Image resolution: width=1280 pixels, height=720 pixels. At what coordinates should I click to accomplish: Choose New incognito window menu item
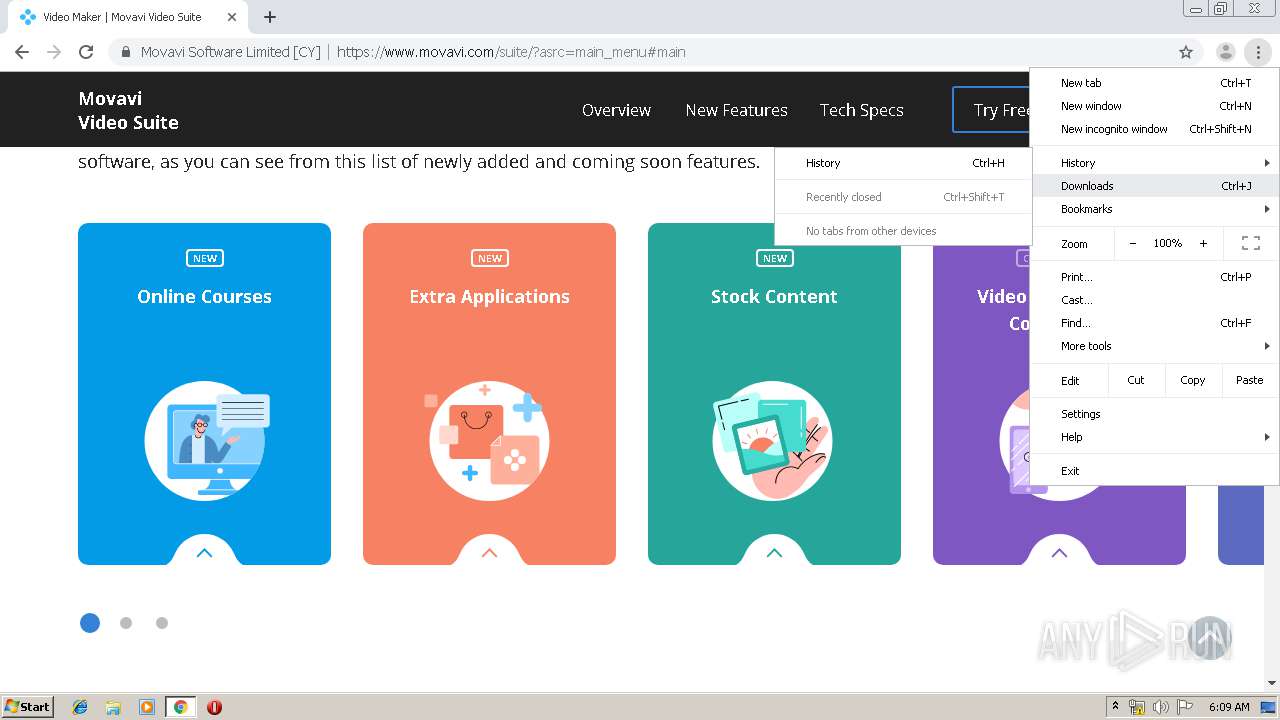(x=1155, y=129)
